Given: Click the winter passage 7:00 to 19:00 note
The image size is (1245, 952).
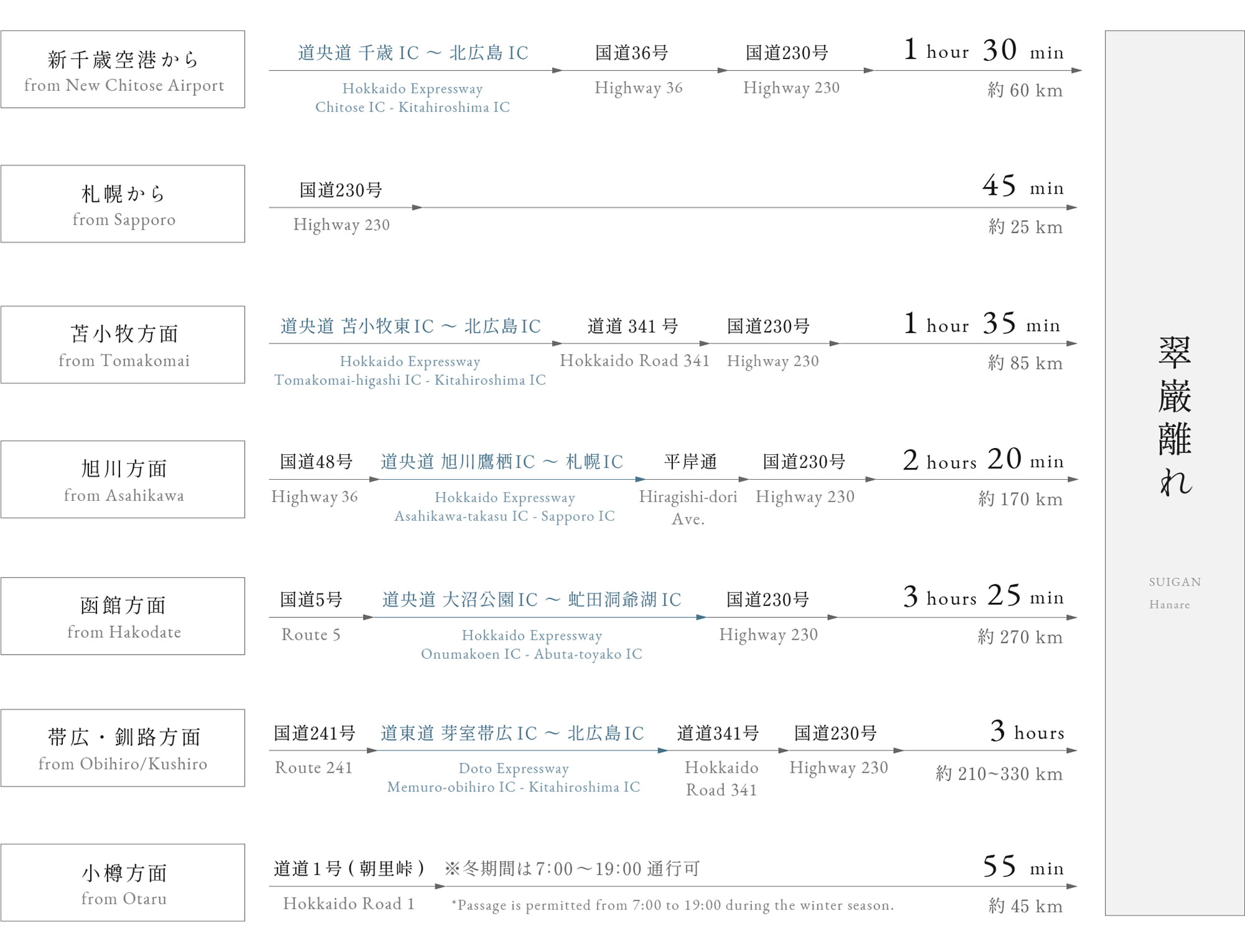Looking at the screenshot, I should [x=672, y=905].
